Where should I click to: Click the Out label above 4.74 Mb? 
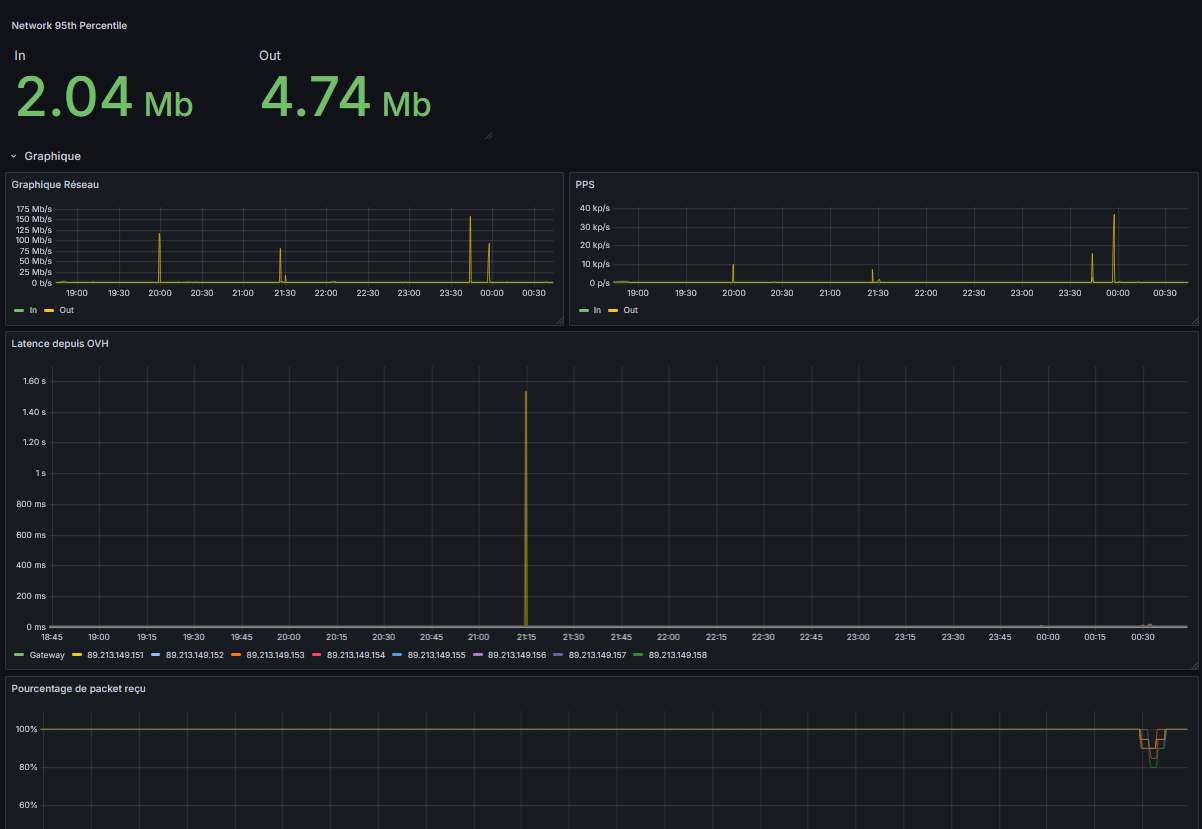point(270,55)
